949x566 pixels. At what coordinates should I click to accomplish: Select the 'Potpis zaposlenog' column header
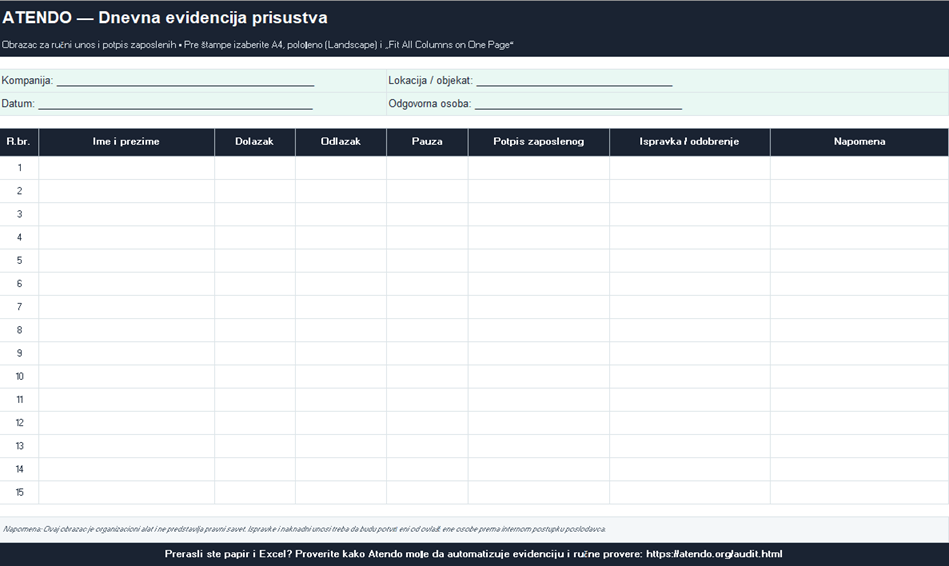[539, 142]
